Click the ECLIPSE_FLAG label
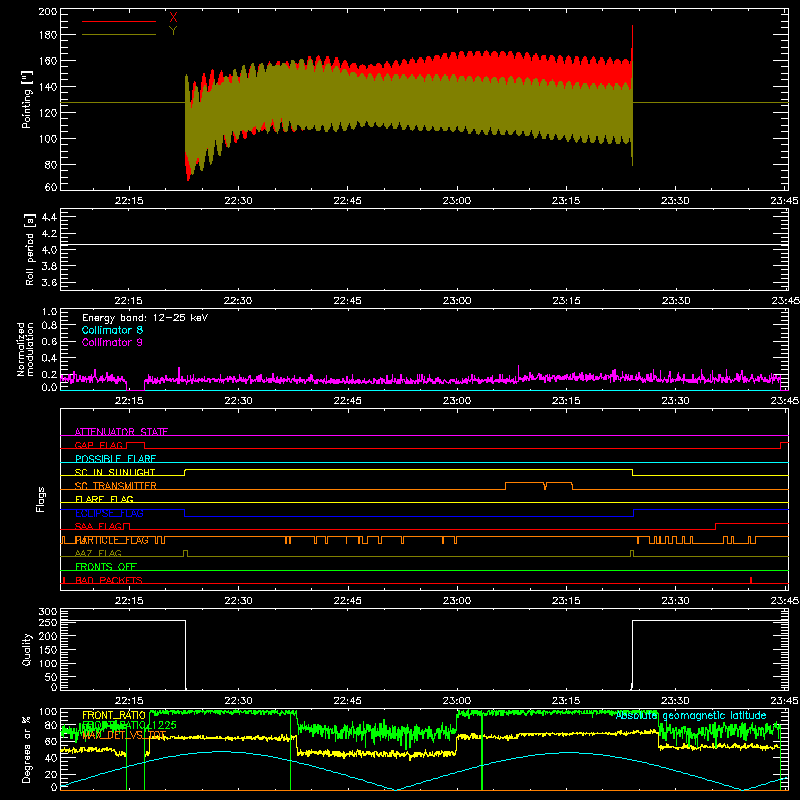 109,513
